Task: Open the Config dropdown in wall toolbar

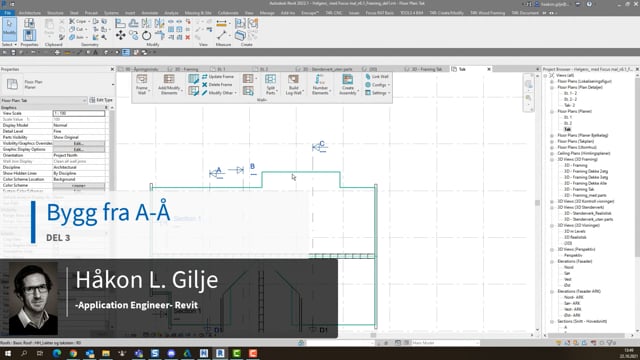Action: [x=378, y=84]
